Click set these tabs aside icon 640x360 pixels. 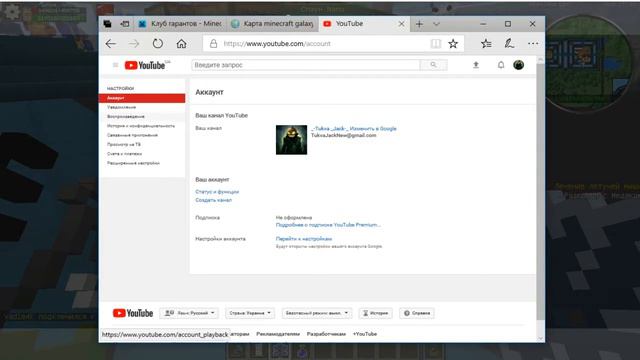pos(124,24)
